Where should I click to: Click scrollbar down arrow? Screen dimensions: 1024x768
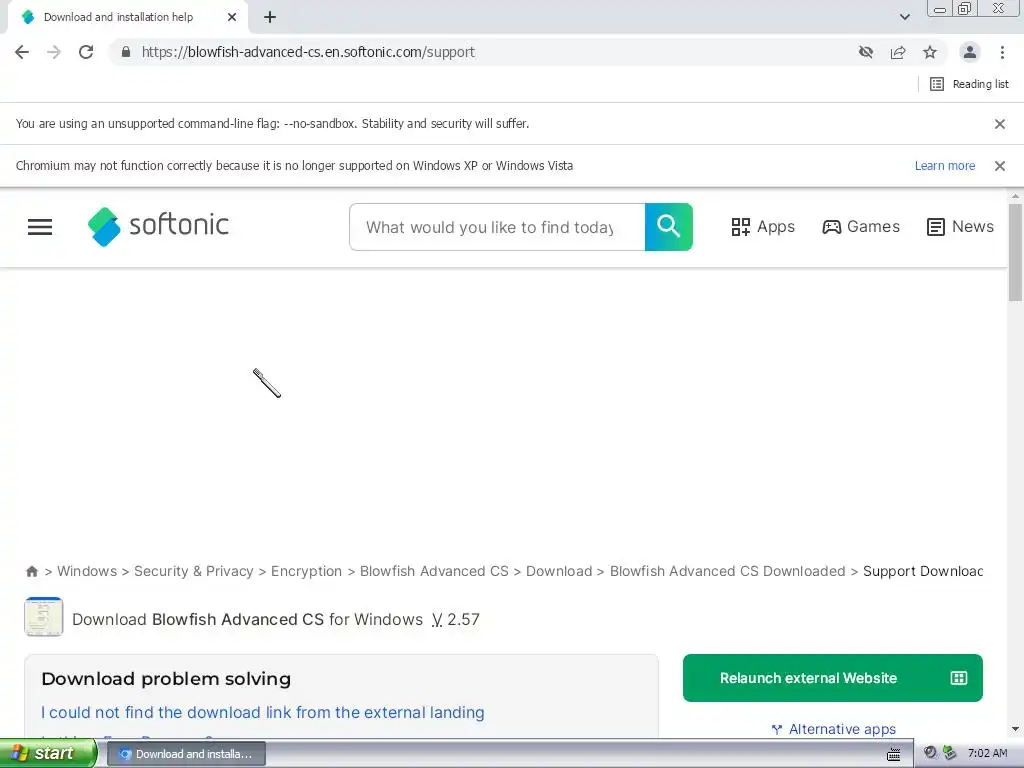(x=1016, y=729)
